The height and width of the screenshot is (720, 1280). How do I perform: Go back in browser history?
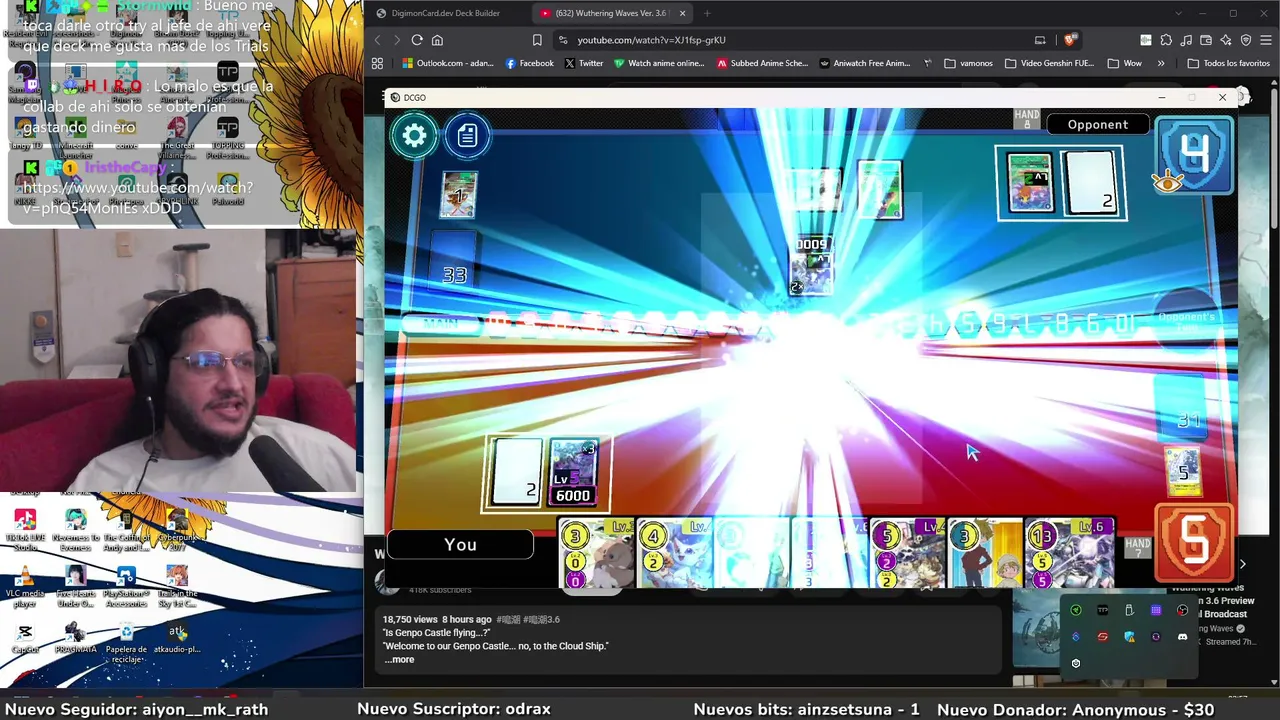click(x=377, y=40)
